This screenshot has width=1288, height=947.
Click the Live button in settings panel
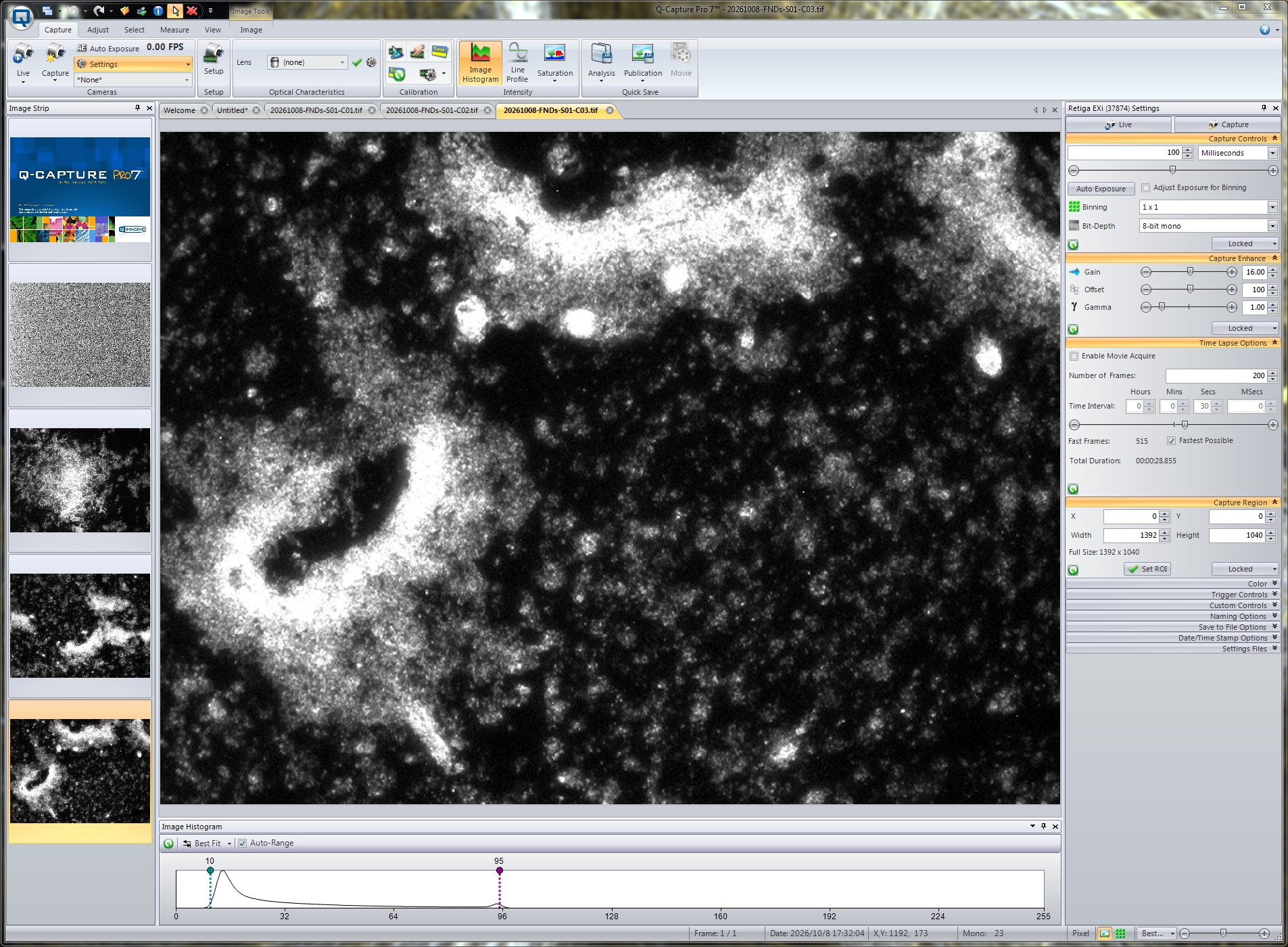(x=1118, y=124)
